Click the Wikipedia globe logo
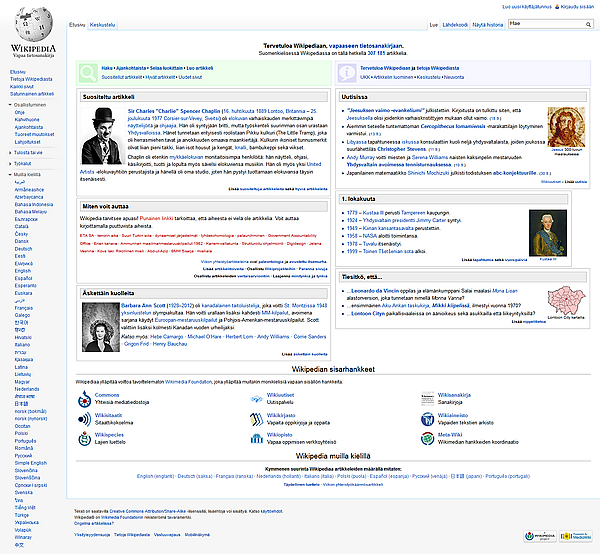The width and height of the screenshot is (600, 554). (33, 24)
